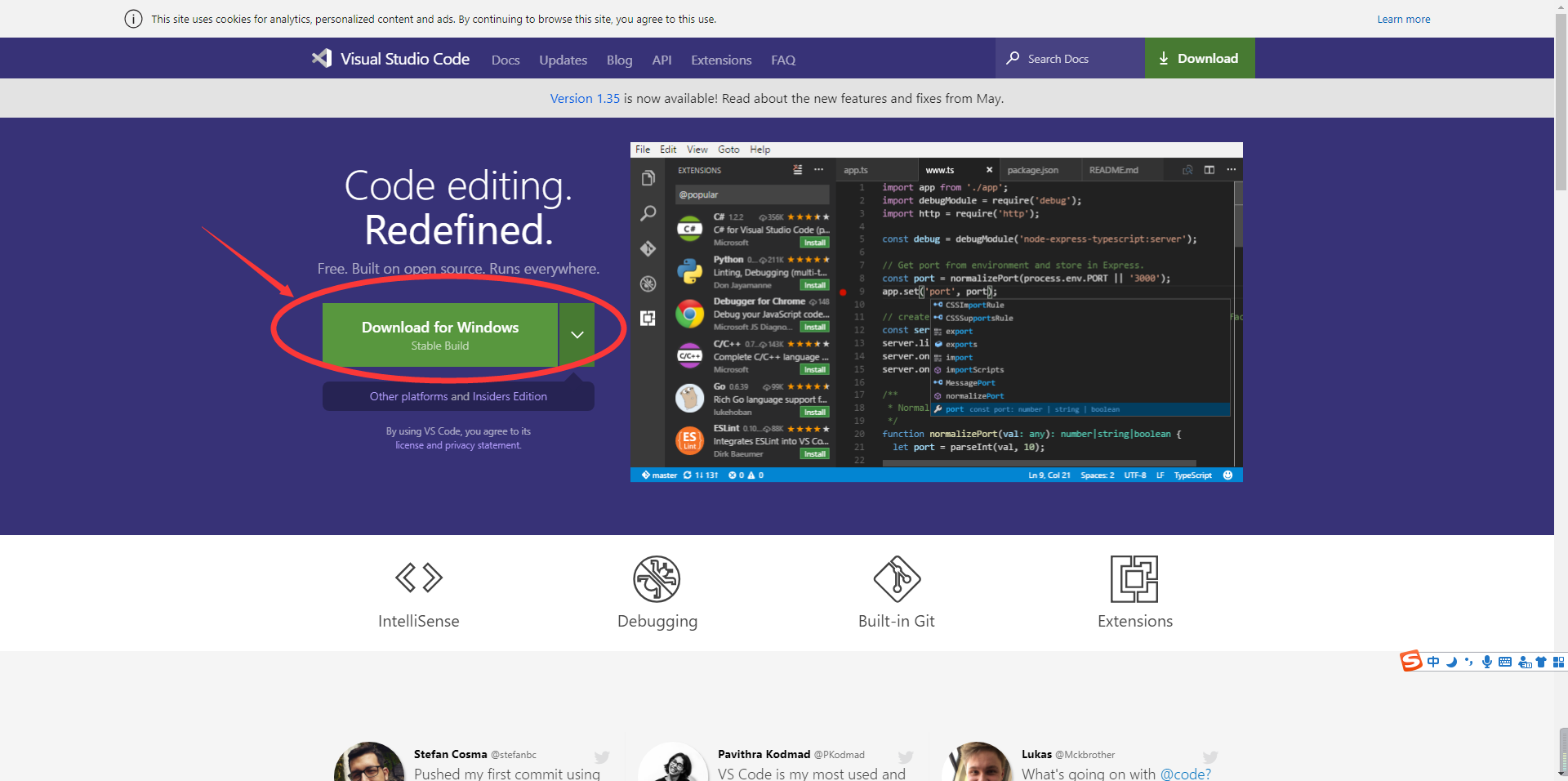Click the master branch status bar item
The width and height of the screenshot is (1568, 781).
[x=659, y=475]
